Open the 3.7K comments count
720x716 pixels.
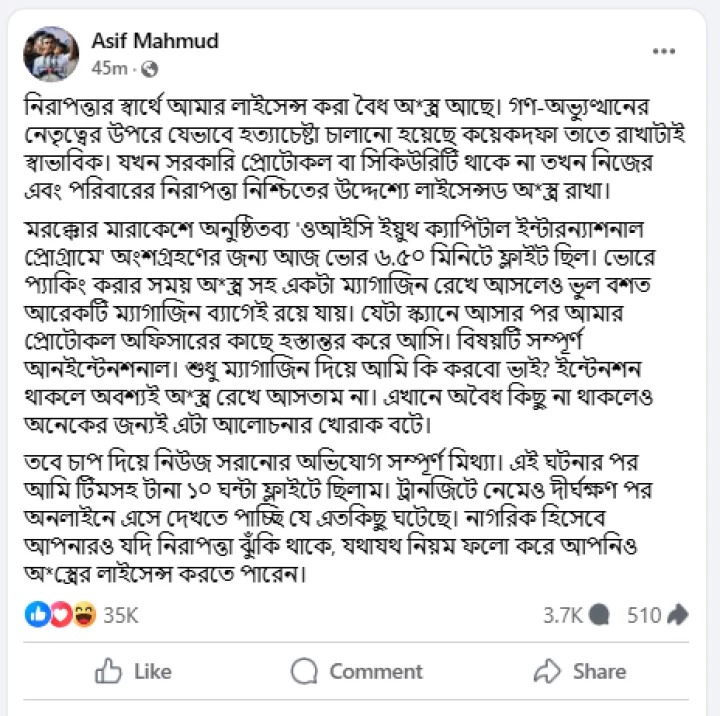562,615
